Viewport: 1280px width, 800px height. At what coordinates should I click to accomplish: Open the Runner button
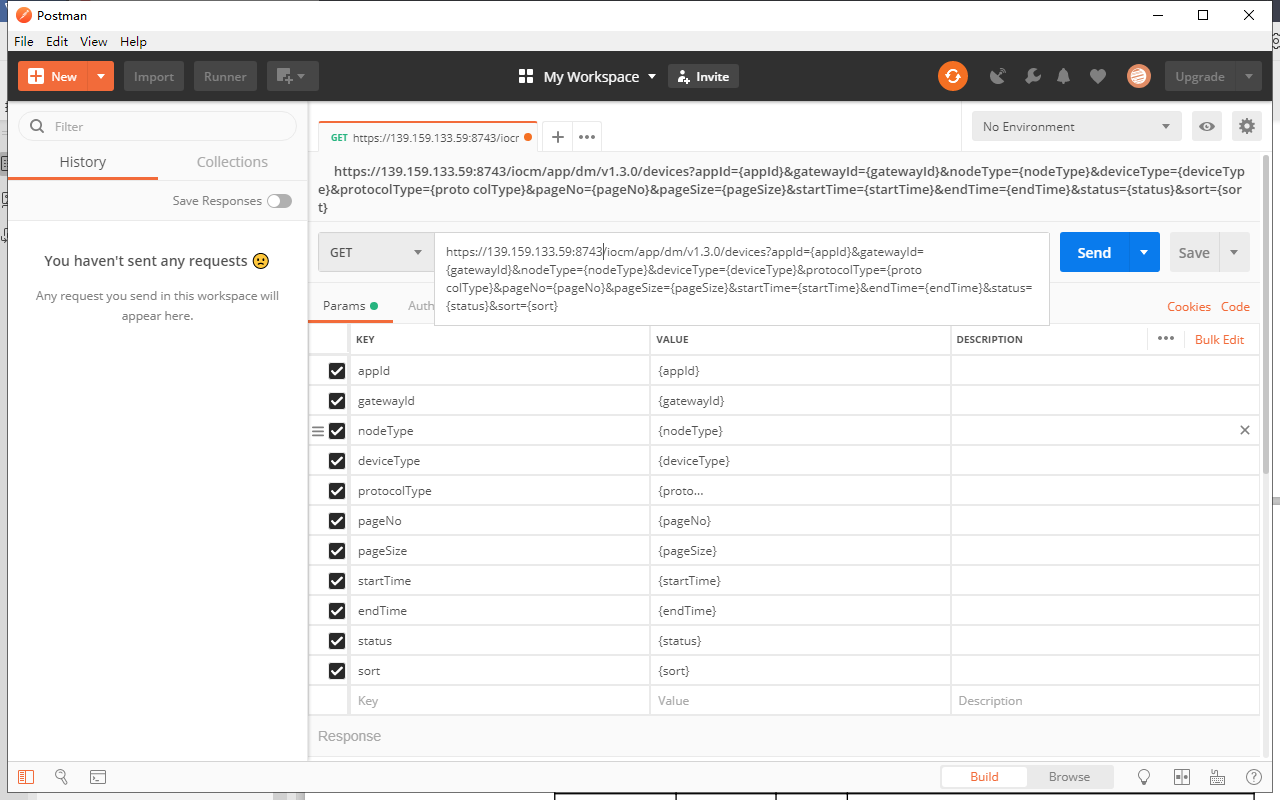[x=225, y=76]
